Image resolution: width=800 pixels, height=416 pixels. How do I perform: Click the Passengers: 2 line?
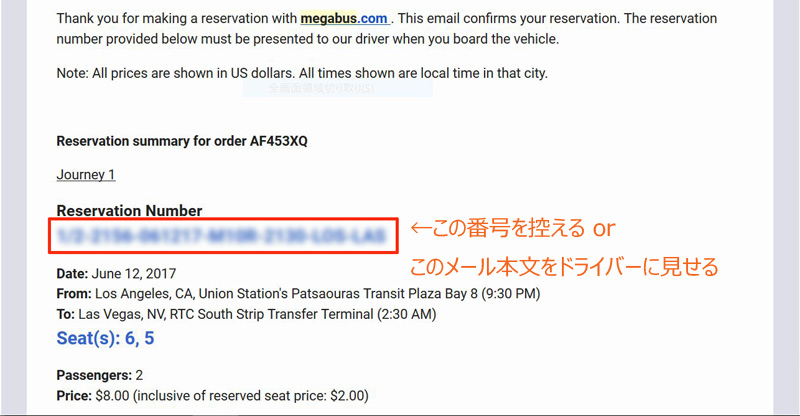[99, 375]
